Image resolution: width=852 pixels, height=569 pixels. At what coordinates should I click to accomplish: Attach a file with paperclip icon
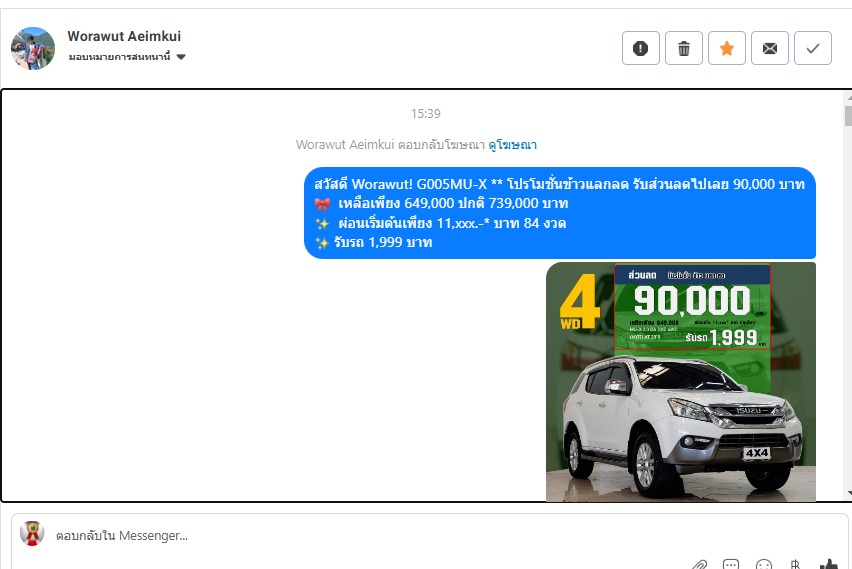click(699, 565)
